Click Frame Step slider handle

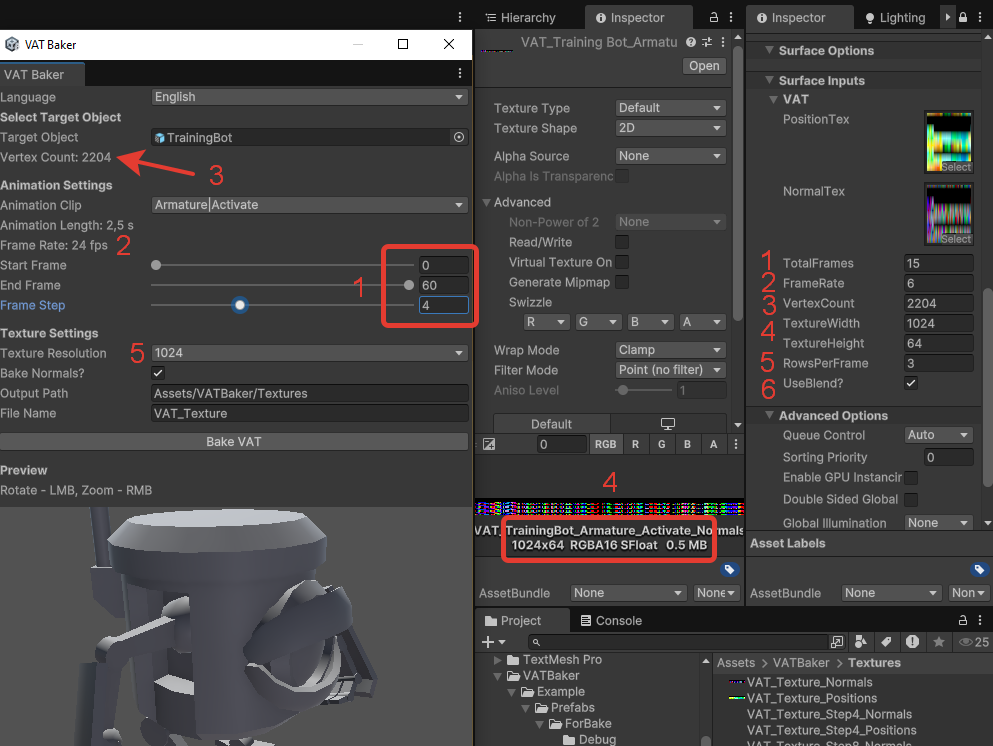coord(240,305)
